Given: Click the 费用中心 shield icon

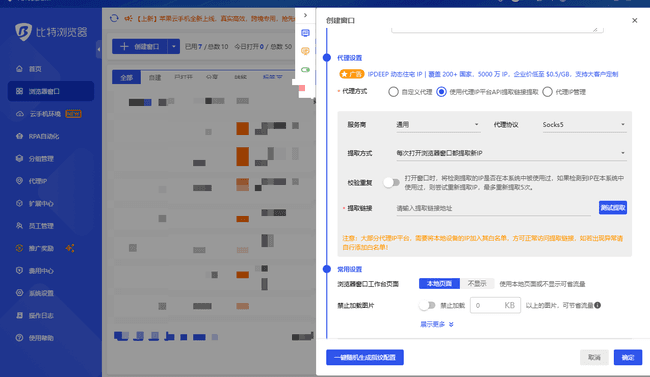Looking at the screenshot, I should coord(19,270).
